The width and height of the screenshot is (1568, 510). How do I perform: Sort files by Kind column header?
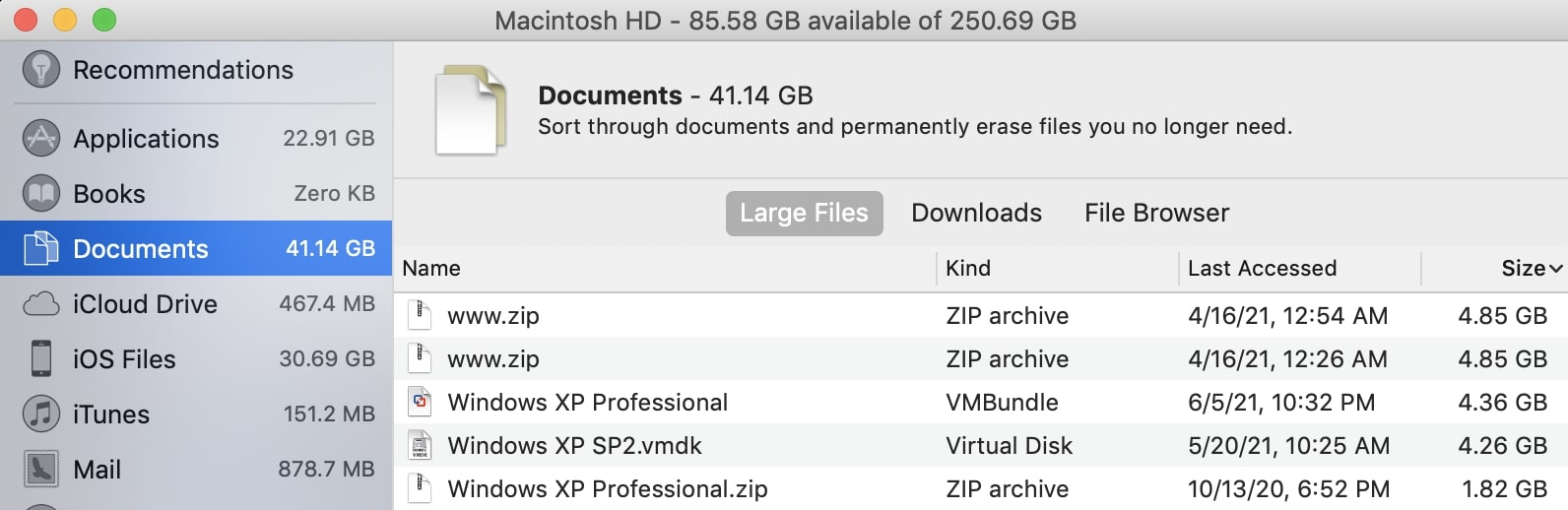968,268
